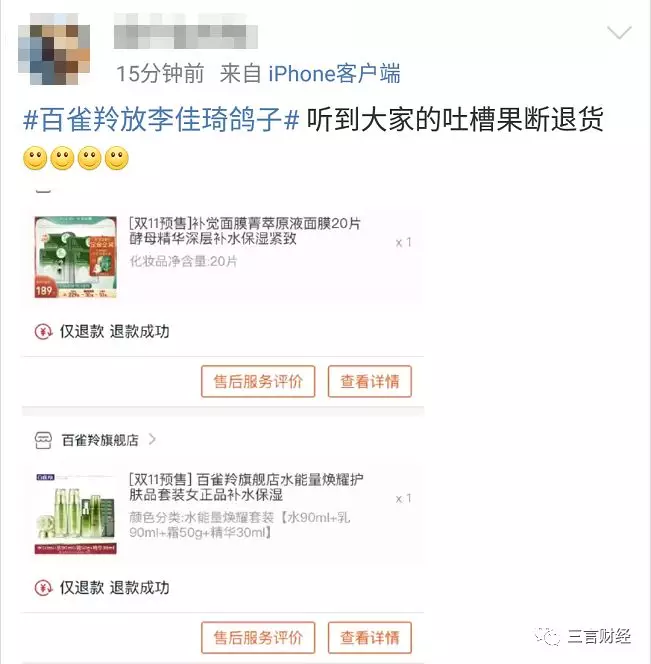Click first 查看详情 button

(370, 382)
